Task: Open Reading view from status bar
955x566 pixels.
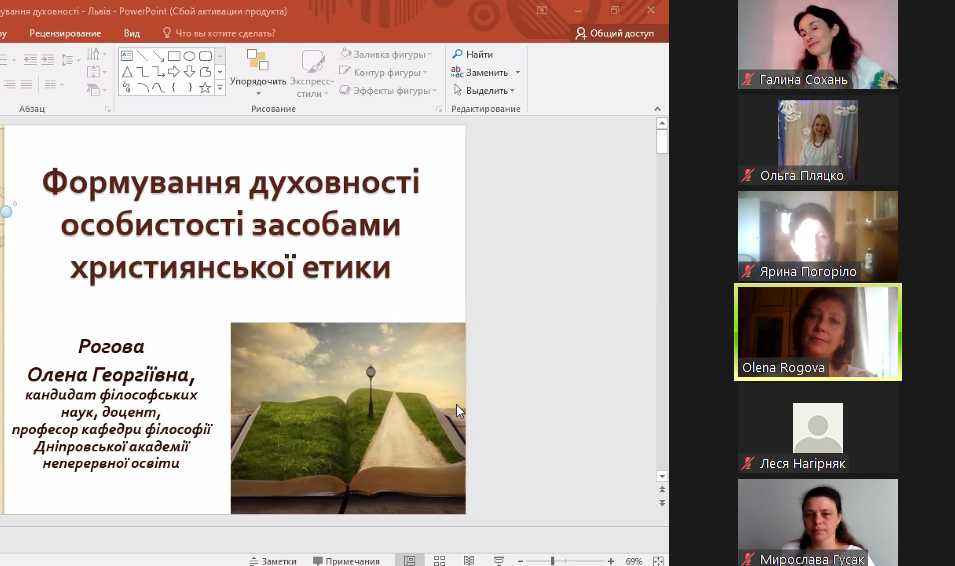Action: [469, 561]
